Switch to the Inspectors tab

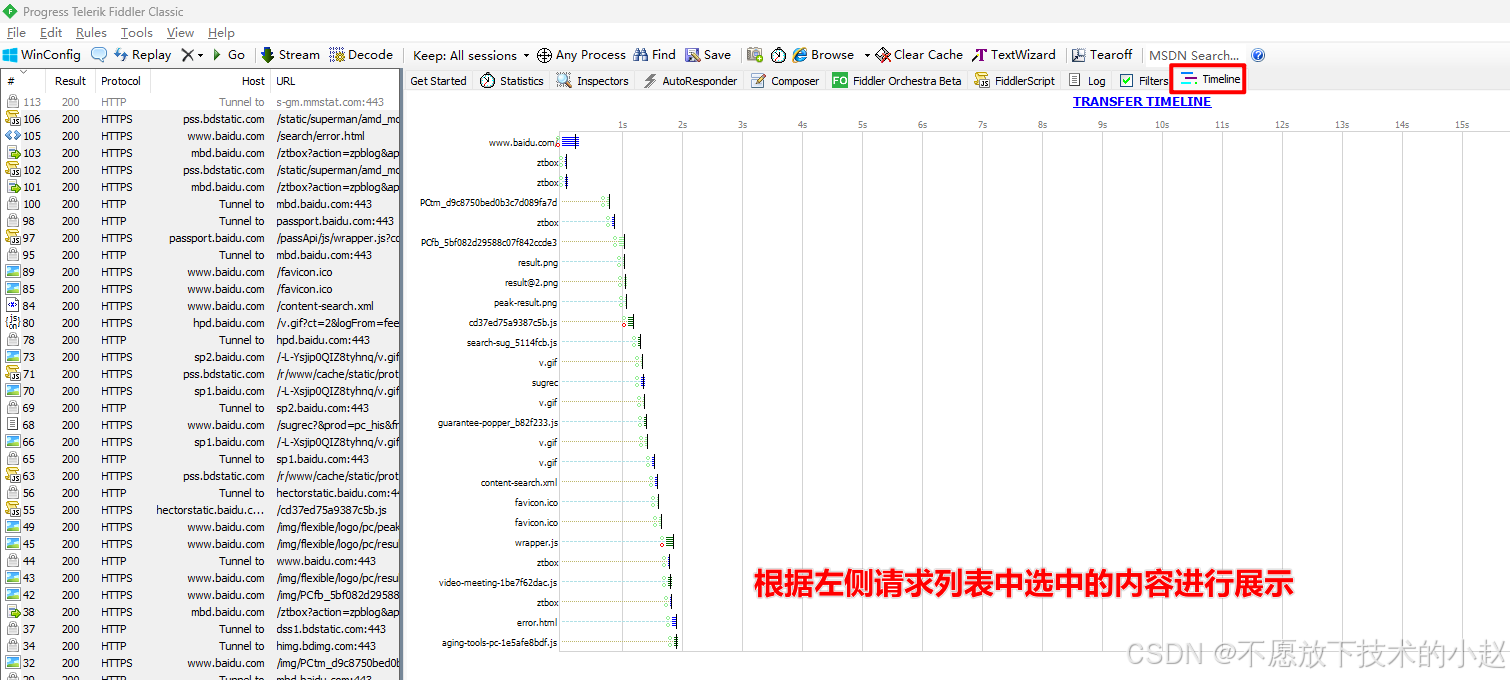click(592, 81)
